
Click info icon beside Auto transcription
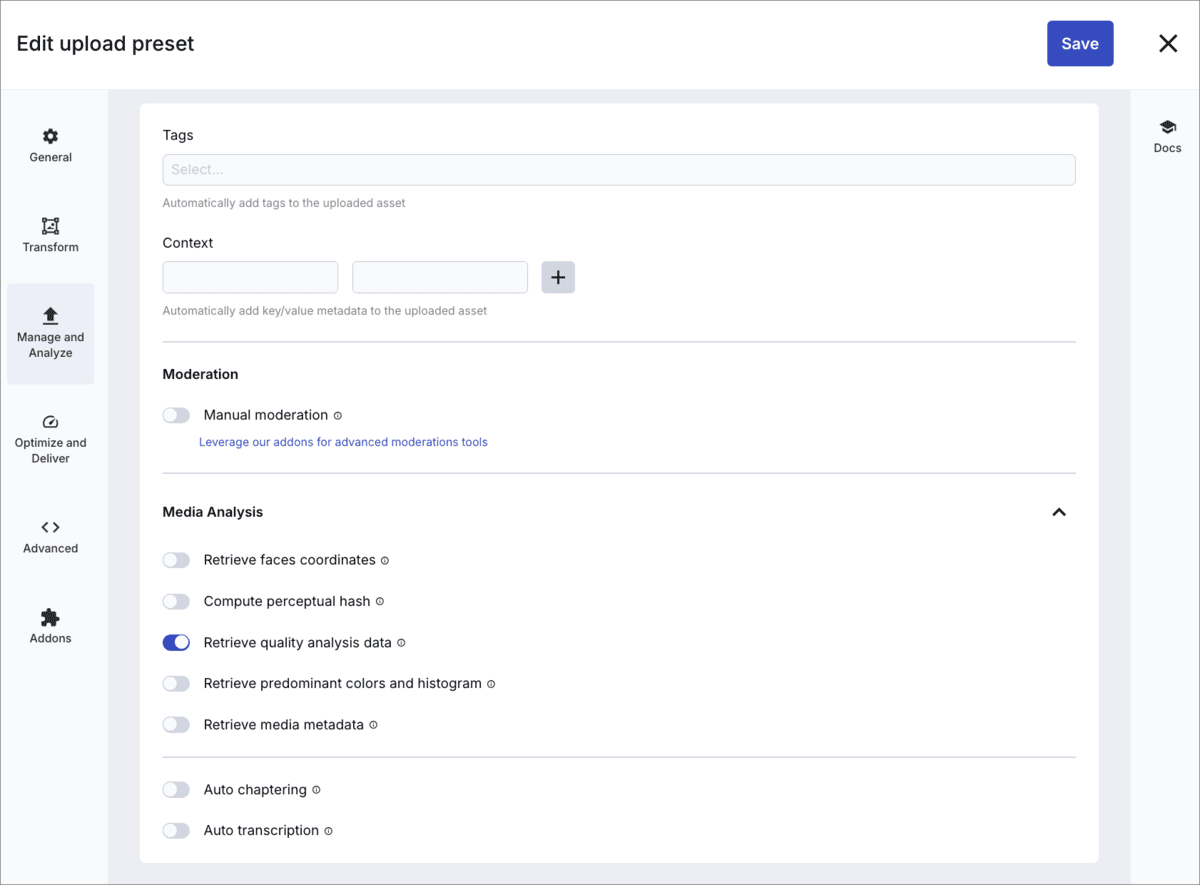[328, 831]
